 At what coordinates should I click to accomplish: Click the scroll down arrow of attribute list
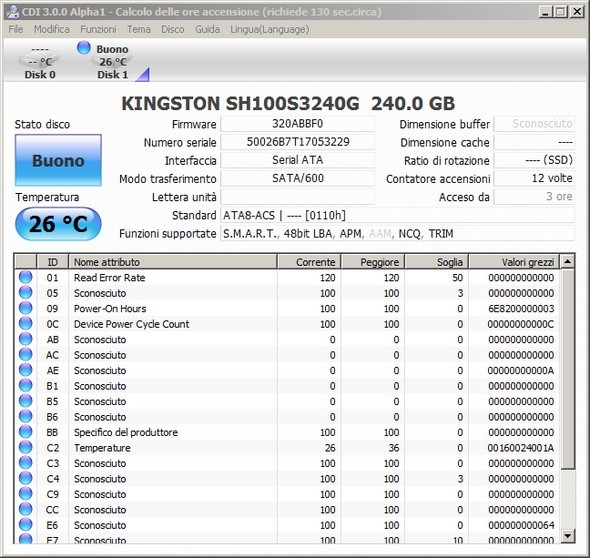[568, 535]
